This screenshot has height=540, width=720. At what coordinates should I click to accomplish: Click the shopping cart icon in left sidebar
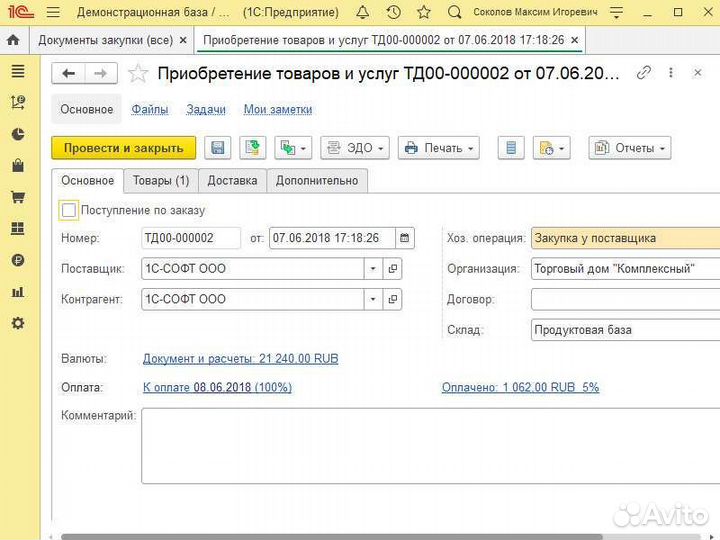(17, 197)
